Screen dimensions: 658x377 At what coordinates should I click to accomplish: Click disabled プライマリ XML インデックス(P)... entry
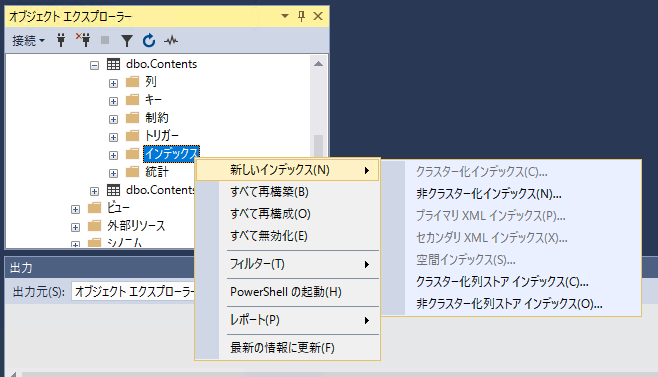click(x=512, y=216)
